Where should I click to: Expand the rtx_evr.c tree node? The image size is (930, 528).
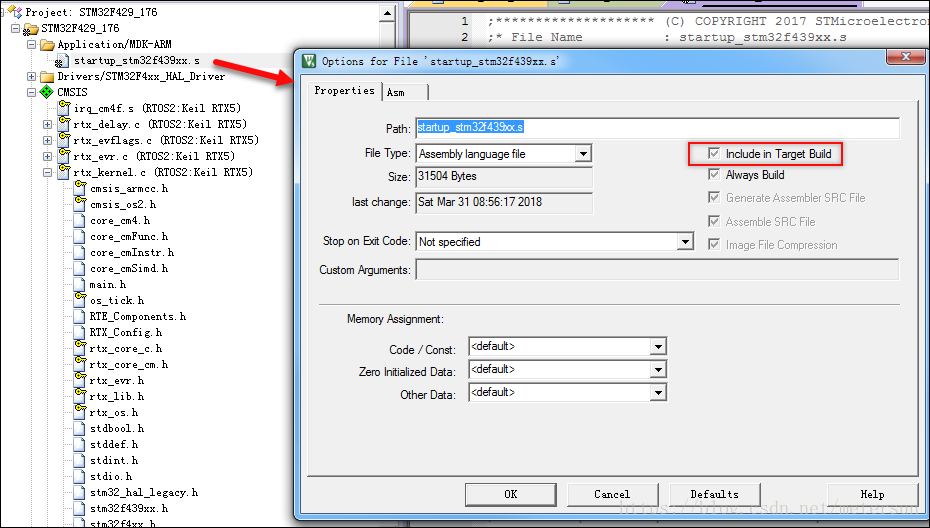point(47,157)
